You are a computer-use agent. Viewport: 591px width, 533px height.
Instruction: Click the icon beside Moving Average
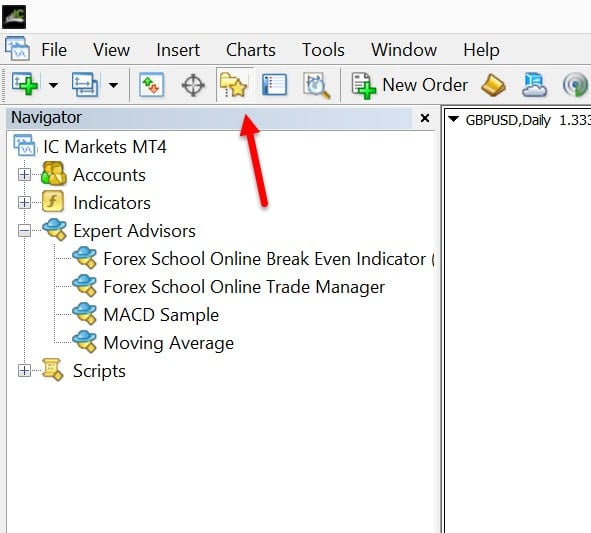(84, 342)
